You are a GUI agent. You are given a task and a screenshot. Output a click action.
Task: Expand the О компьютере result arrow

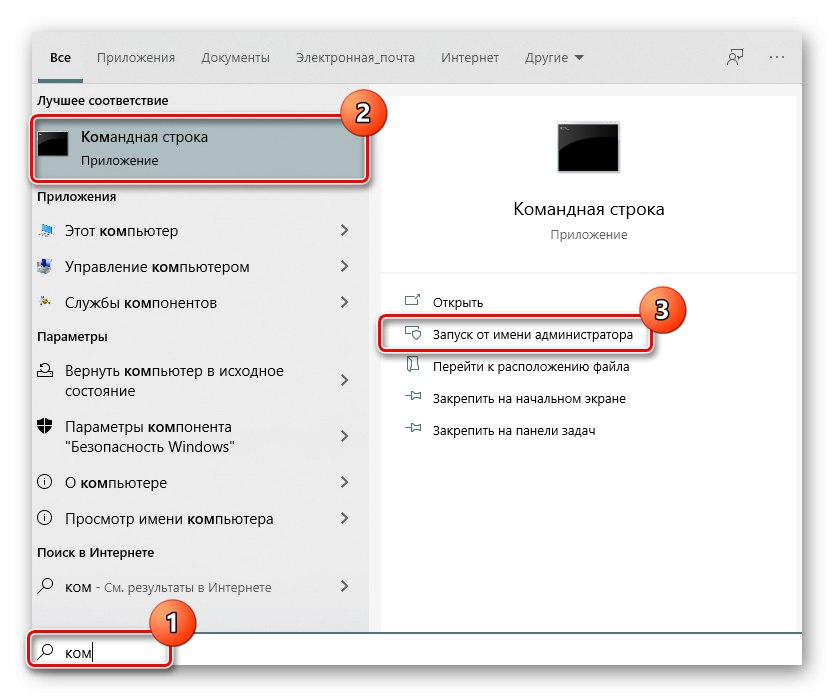pos(345,482)
